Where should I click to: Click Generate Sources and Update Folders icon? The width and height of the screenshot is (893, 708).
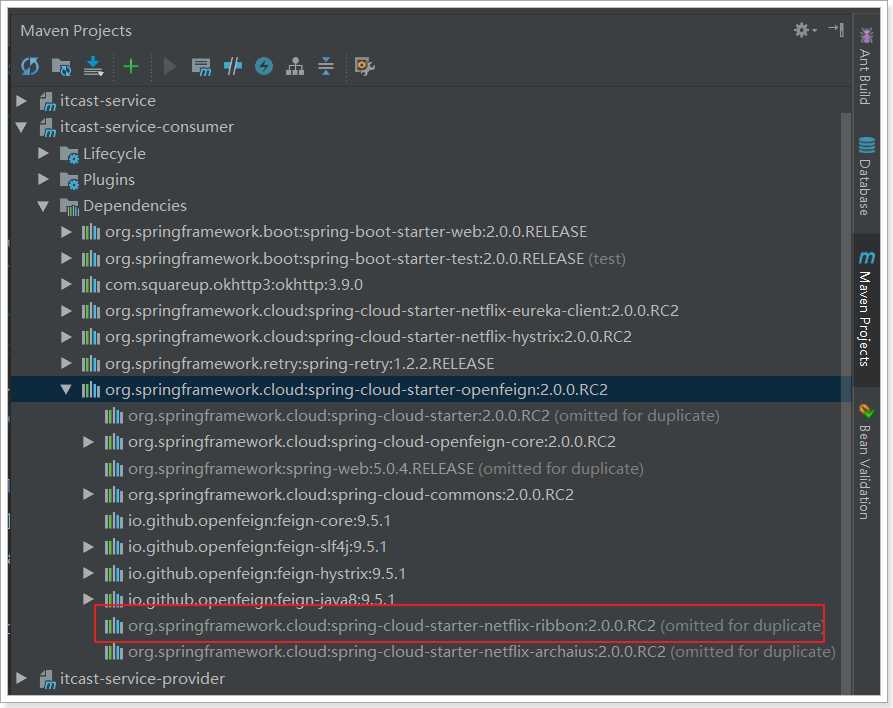pos(62,67)
